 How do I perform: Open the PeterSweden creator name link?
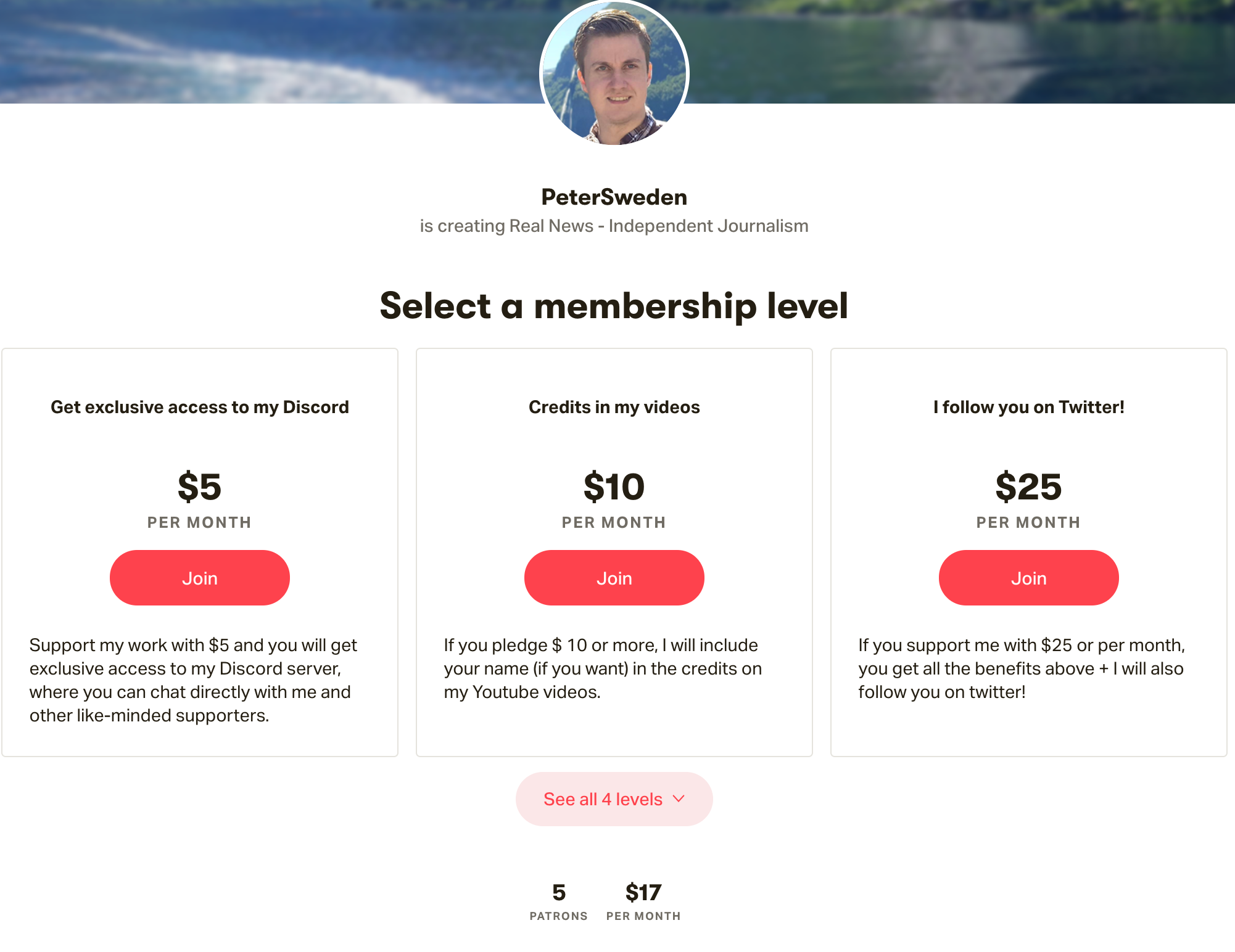(614, 197)
